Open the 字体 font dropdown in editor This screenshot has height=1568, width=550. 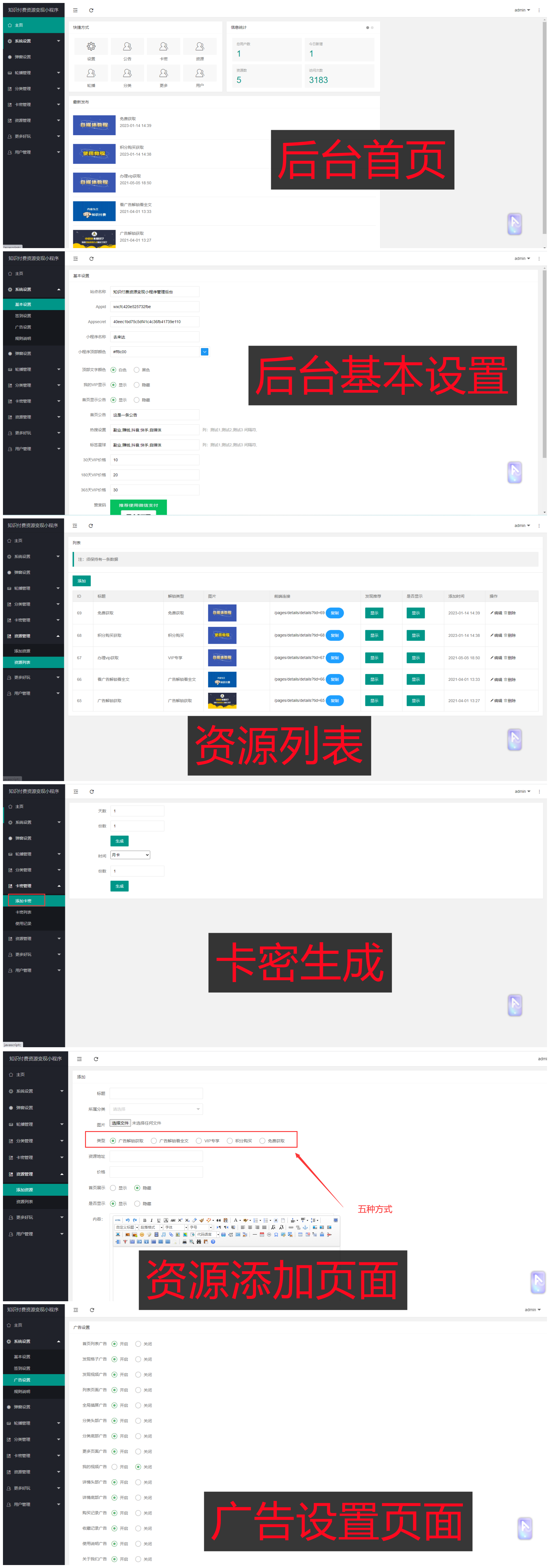point(176,1228)
